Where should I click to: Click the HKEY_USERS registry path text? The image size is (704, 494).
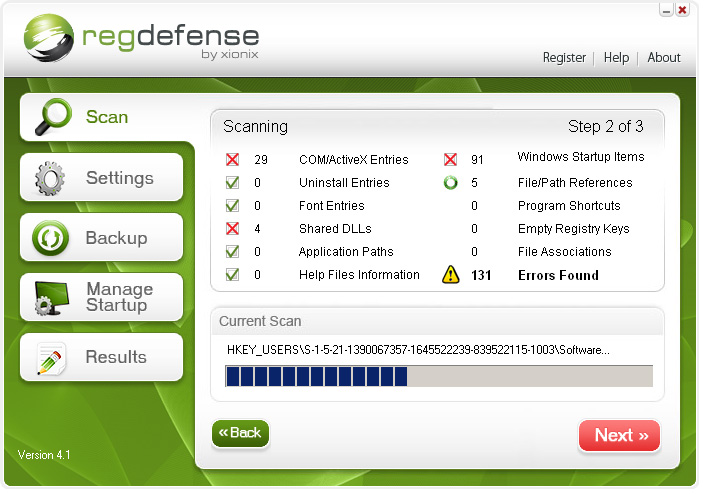(418, 350)
